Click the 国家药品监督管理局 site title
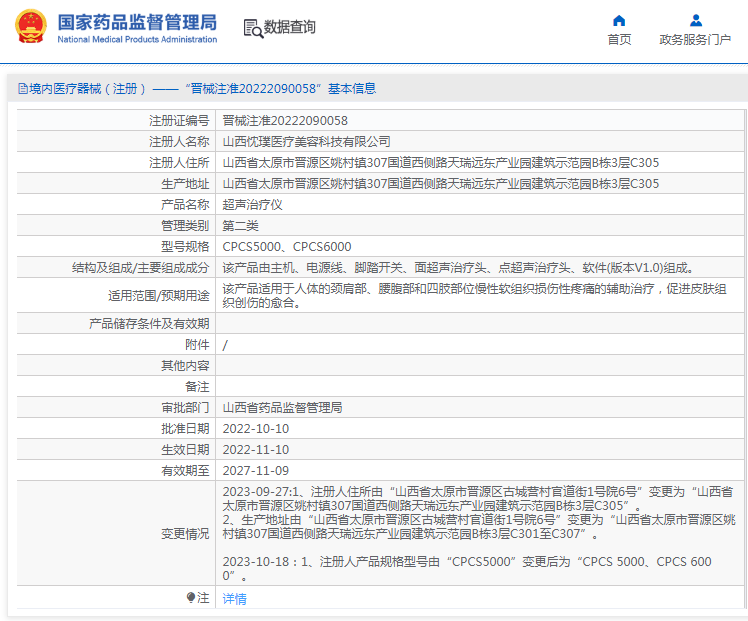748x621 pixels. (136, 21)
